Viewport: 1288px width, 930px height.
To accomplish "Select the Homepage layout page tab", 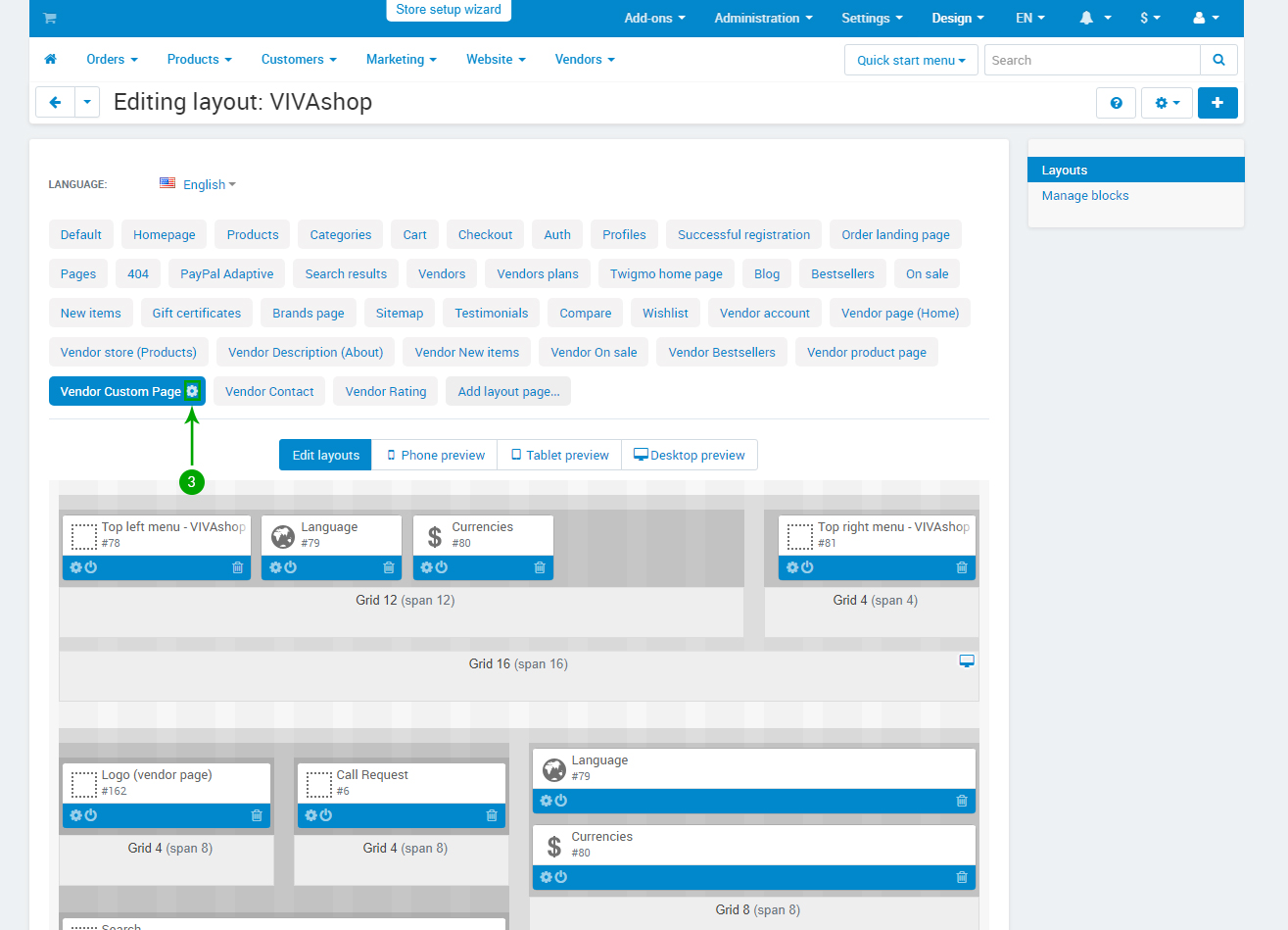I will 165,234.
